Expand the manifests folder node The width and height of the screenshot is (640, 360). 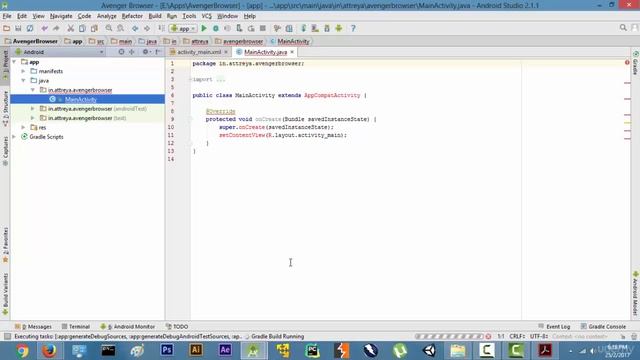(x=24, y=71)
